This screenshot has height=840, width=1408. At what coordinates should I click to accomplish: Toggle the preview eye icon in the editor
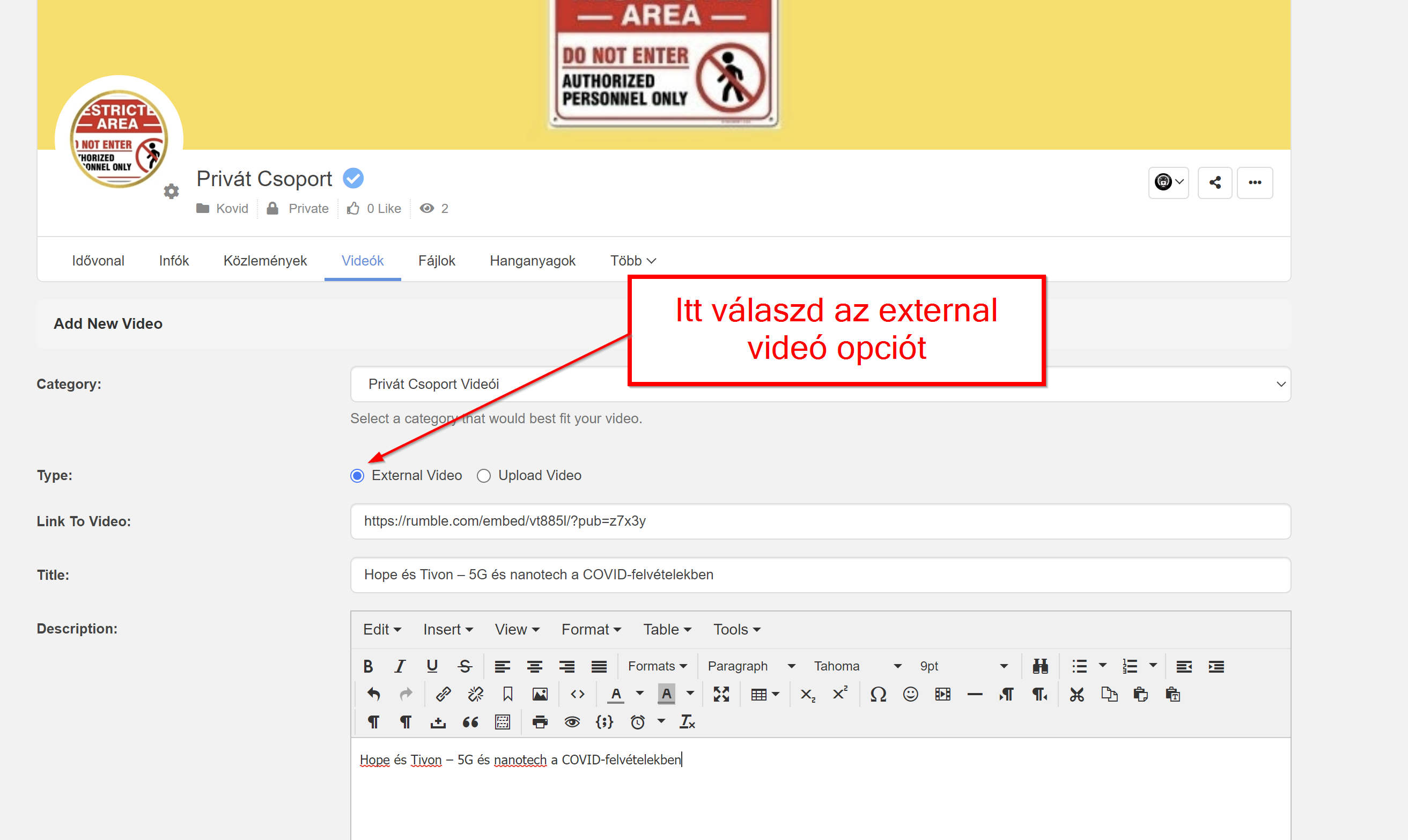pyautogui.click(x=572, y=721)
